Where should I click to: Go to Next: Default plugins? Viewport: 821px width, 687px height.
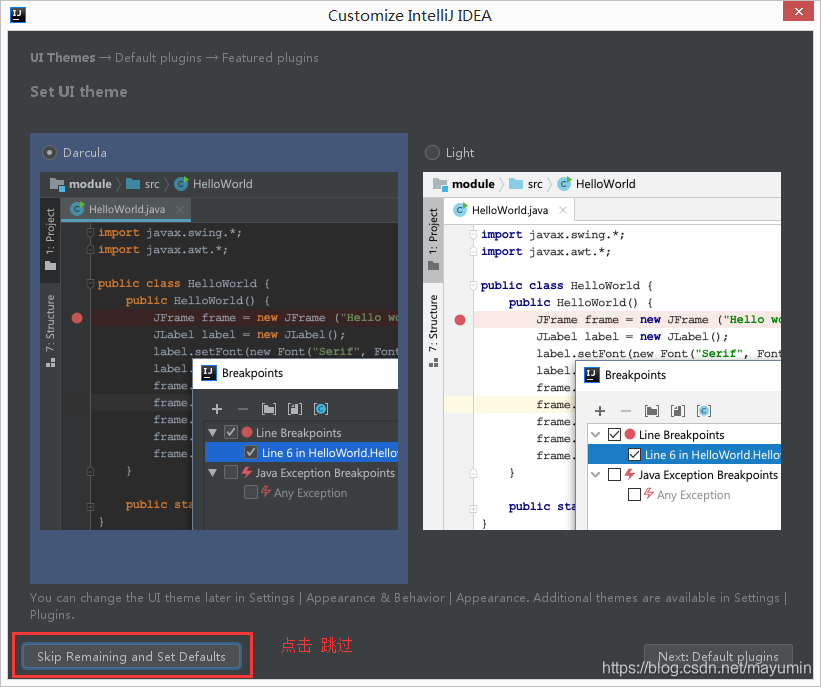coord(718,657)
